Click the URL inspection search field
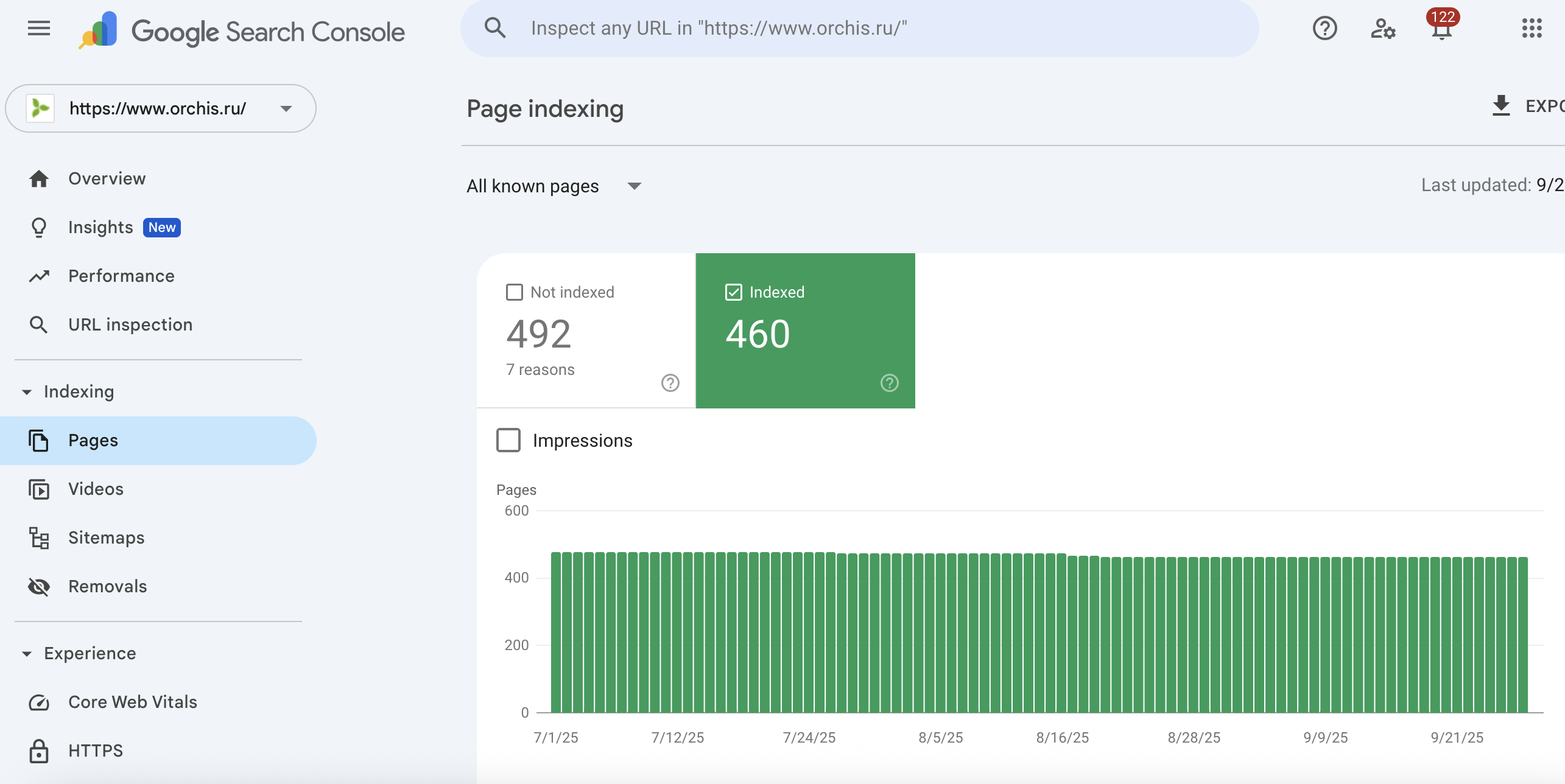 click(x=859, y=28)
